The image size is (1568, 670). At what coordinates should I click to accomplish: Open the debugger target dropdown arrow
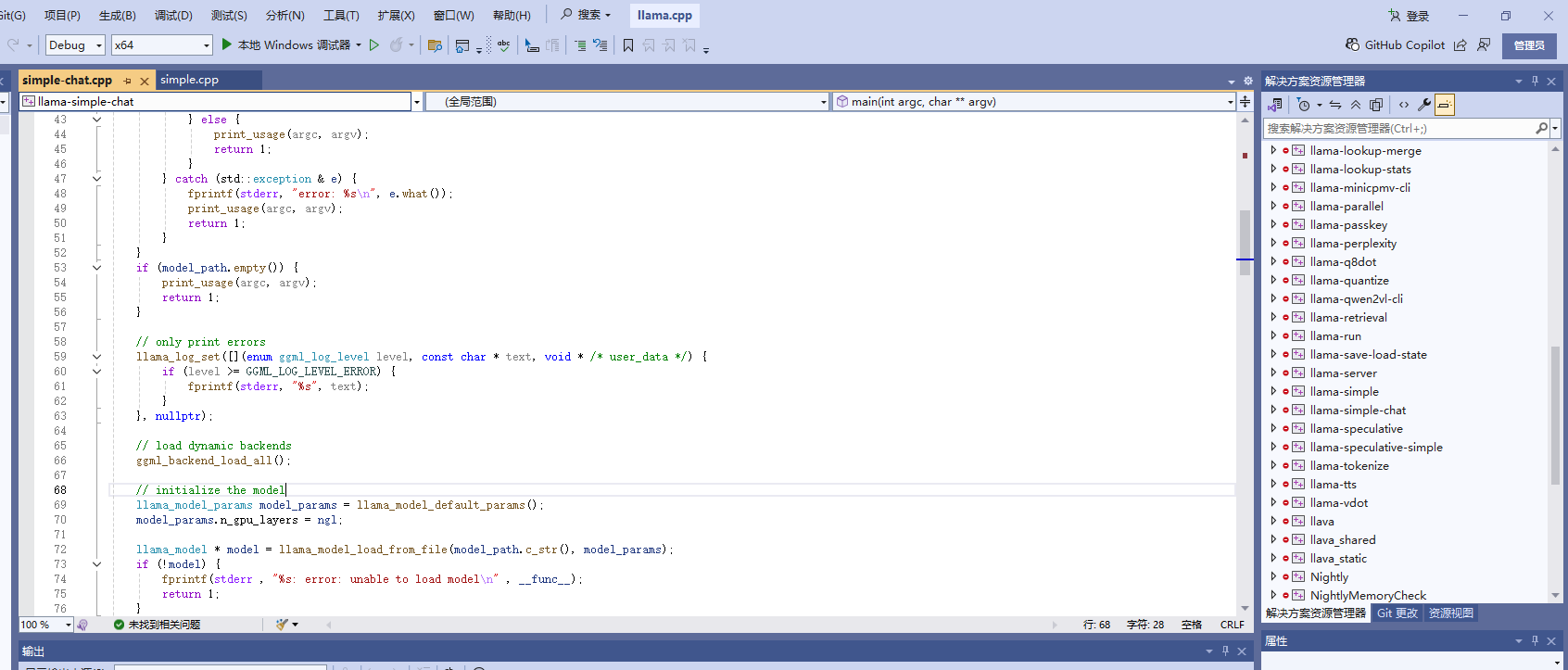point(359,44)
